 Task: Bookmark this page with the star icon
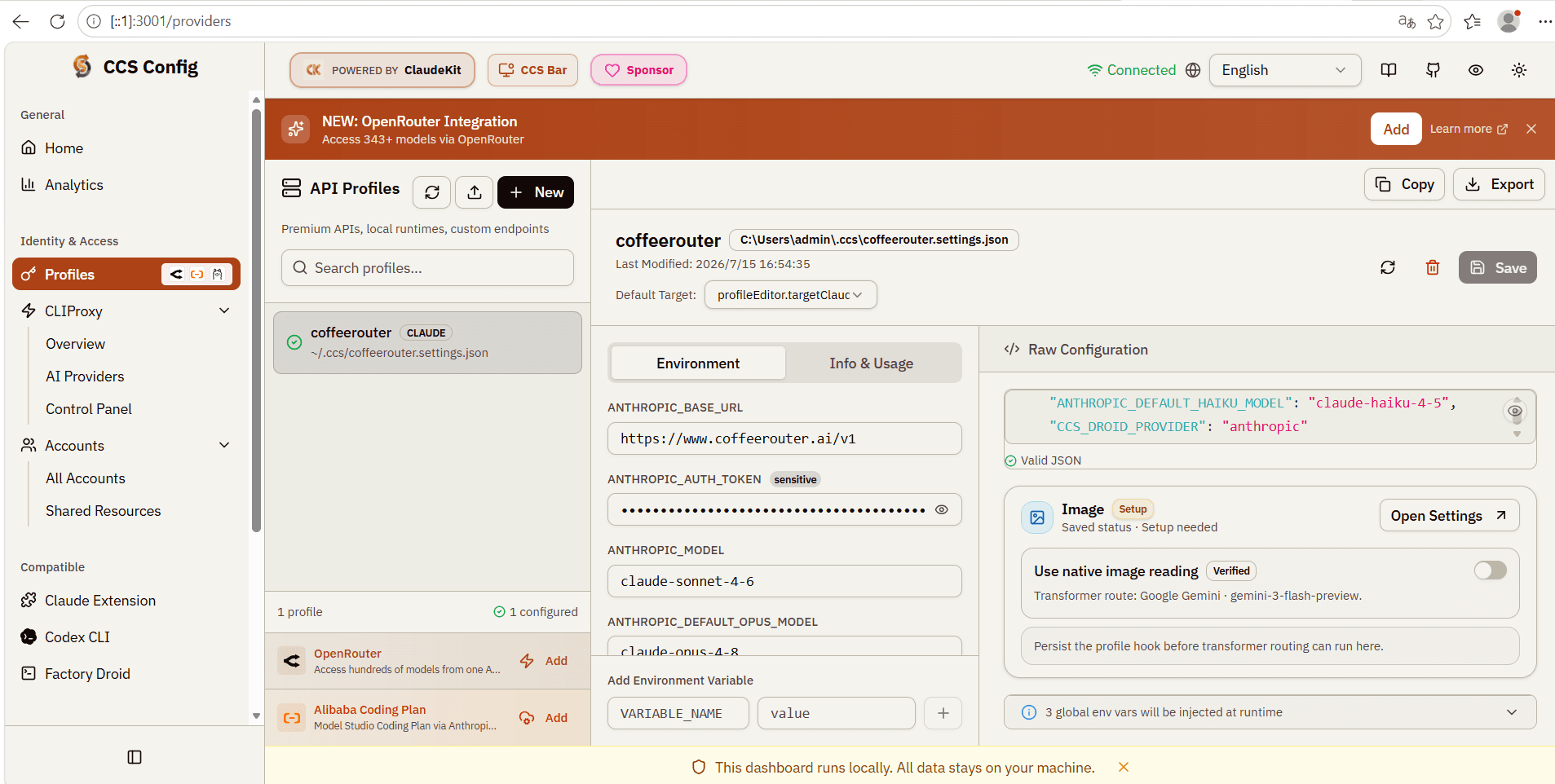[x=1436, y=21]
